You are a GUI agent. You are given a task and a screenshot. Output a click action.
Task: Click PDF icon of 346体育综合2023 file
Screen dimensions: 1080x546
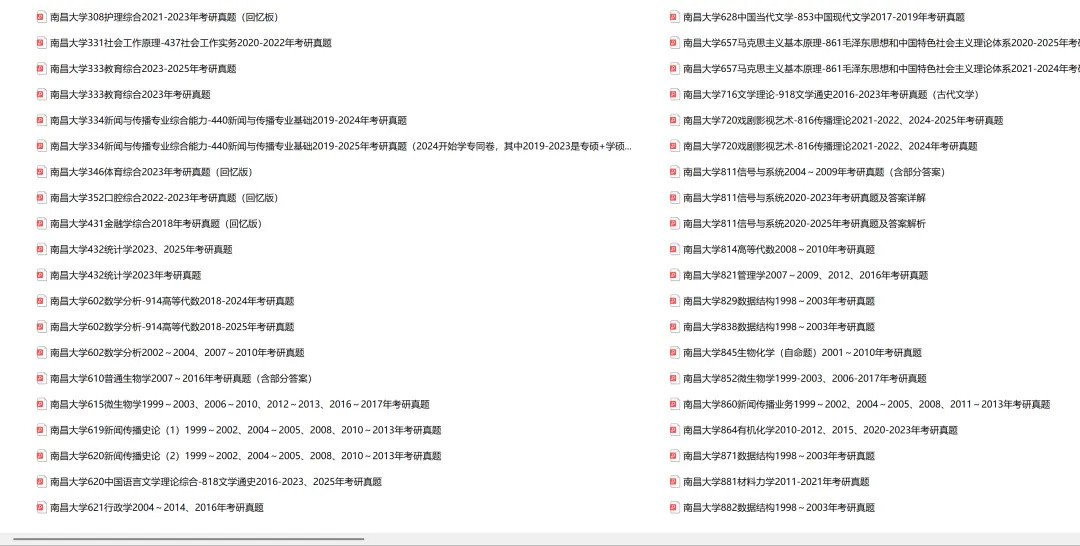[x=41, y=172]
